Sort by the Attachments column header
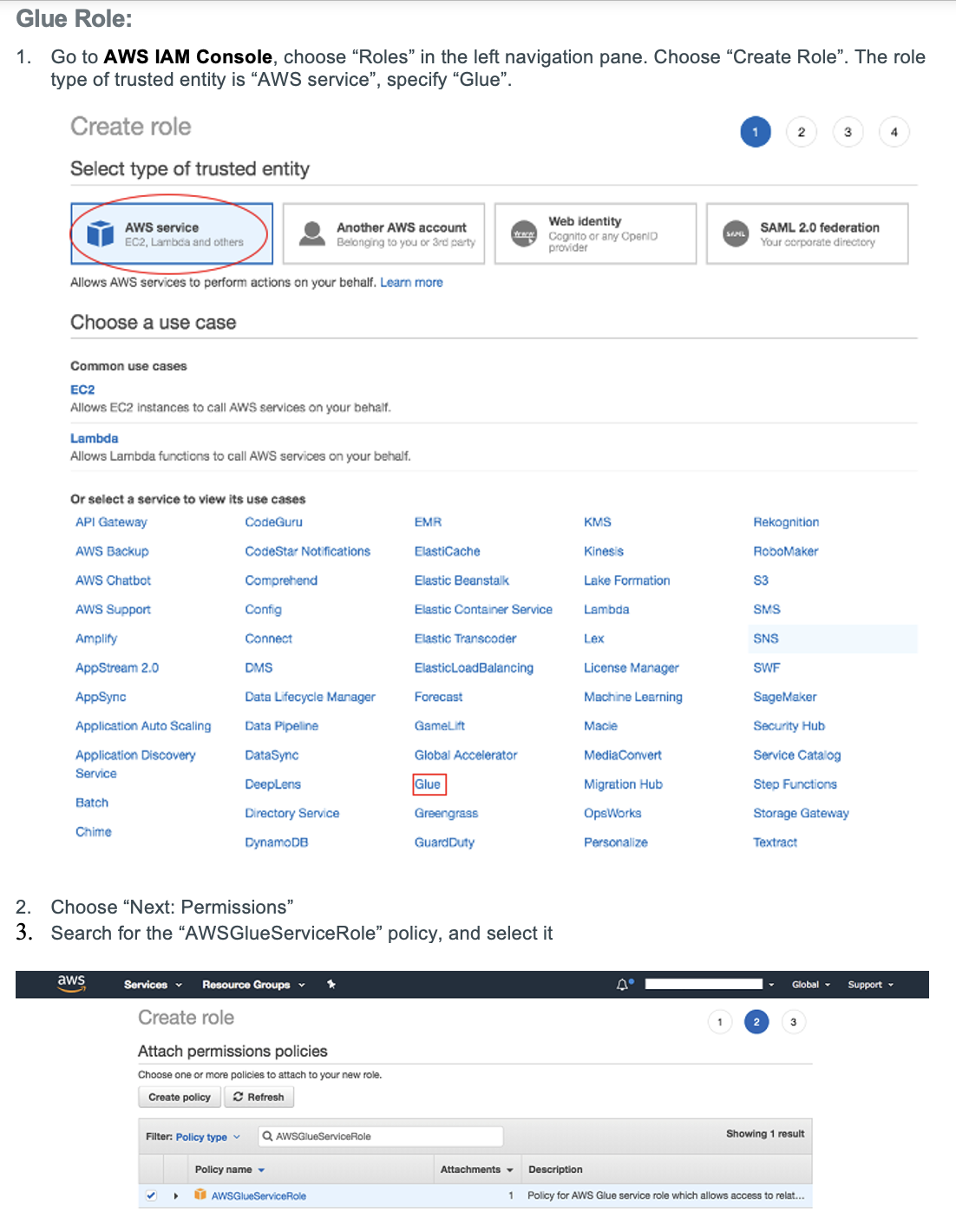The width and height of the screenshot is (956, 1232). point(476,1170)
